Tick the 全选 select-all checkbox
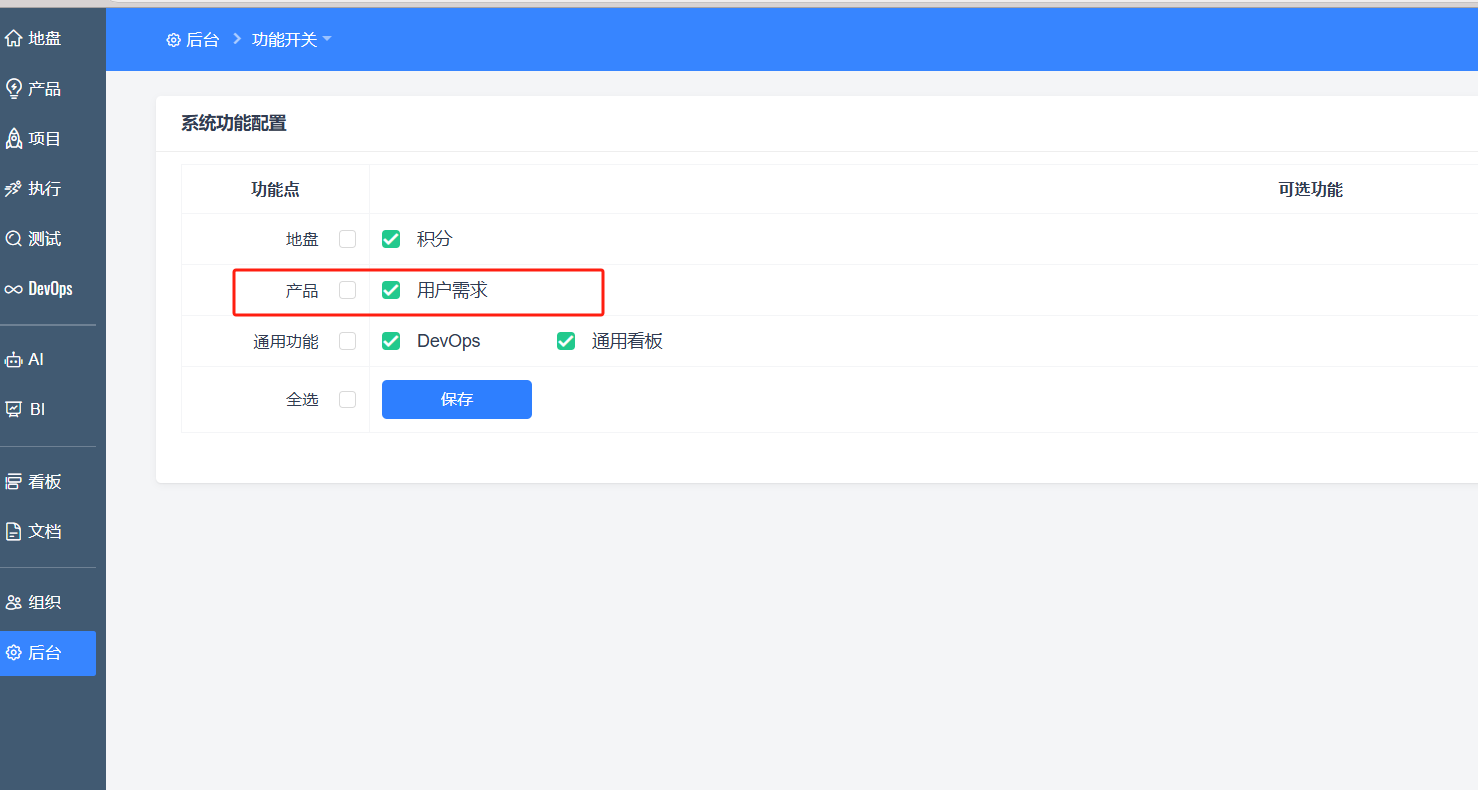The height and width of the screenshot is (790, 1478). tap(347, 399)
